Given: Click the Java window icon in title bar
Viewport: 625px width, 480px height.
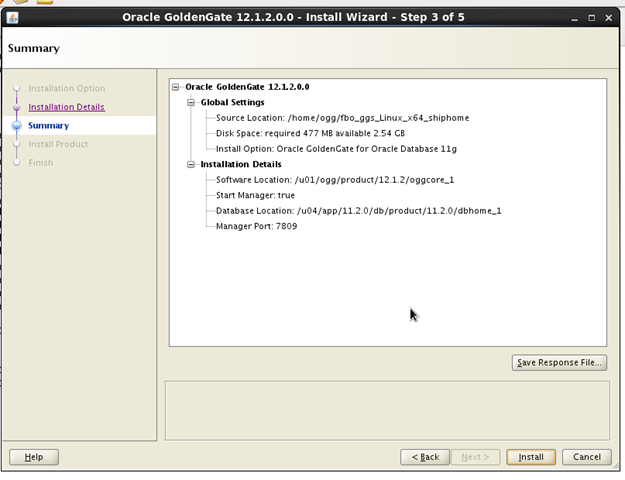Looking at the screenshot, I should click(x=12, y=18).
